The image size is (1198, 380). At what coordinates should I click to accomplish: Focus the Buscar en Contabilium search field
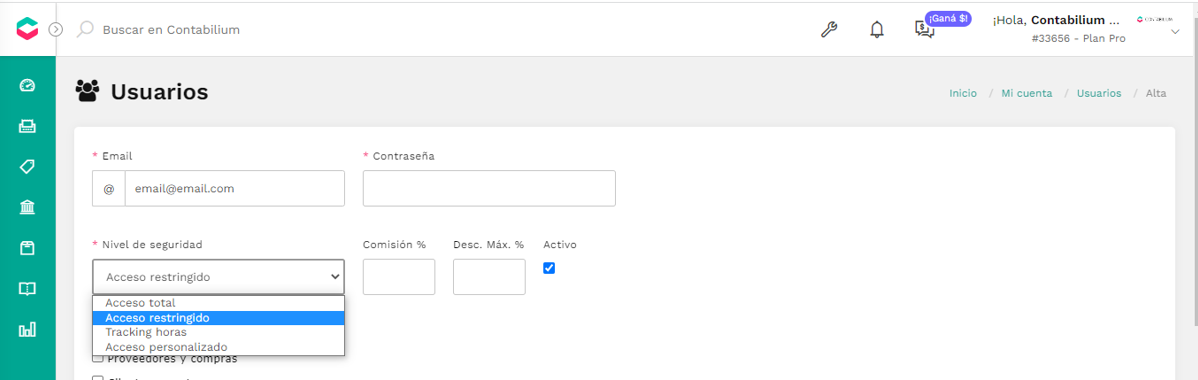pos(171,30)
